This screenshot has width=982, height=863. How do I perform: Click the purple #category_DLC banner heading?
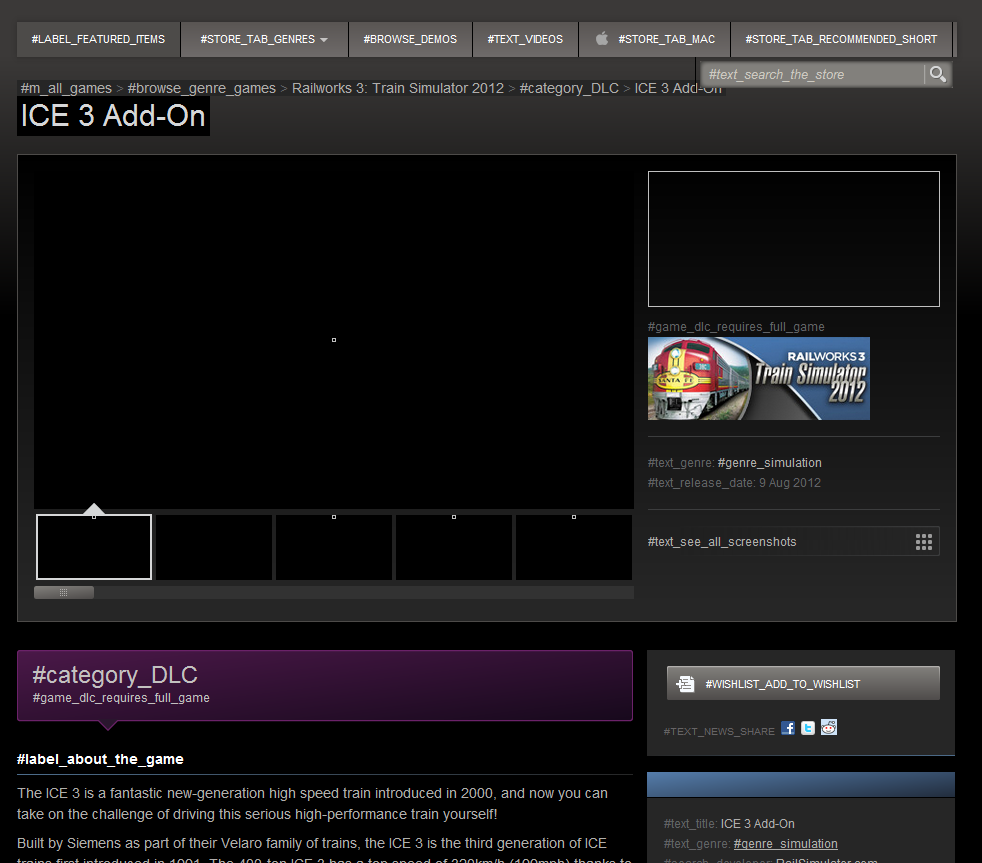pos(115,675)
